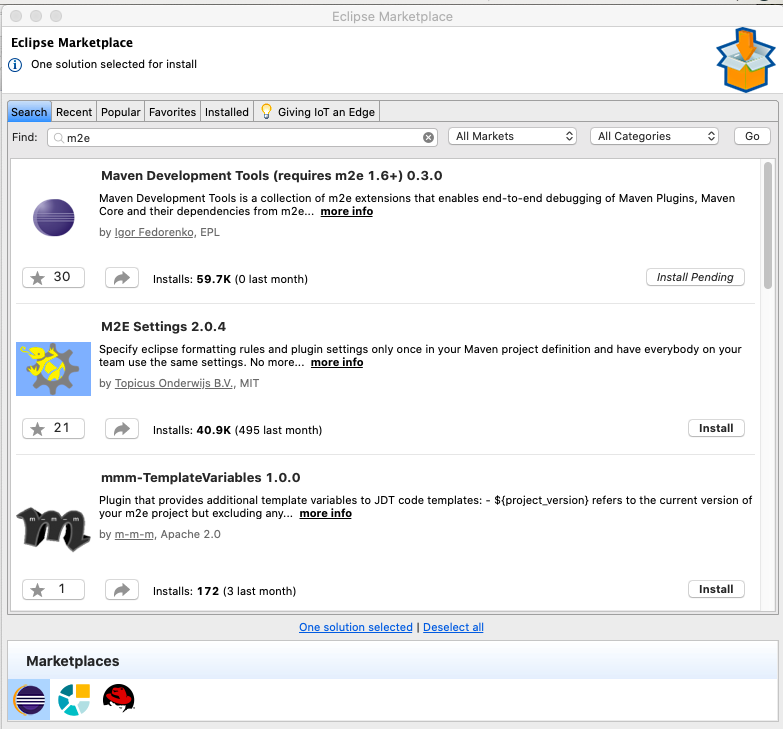The image size is (783, 729).
Task: Open the Installed tab
Action: [x=227, y=112]
